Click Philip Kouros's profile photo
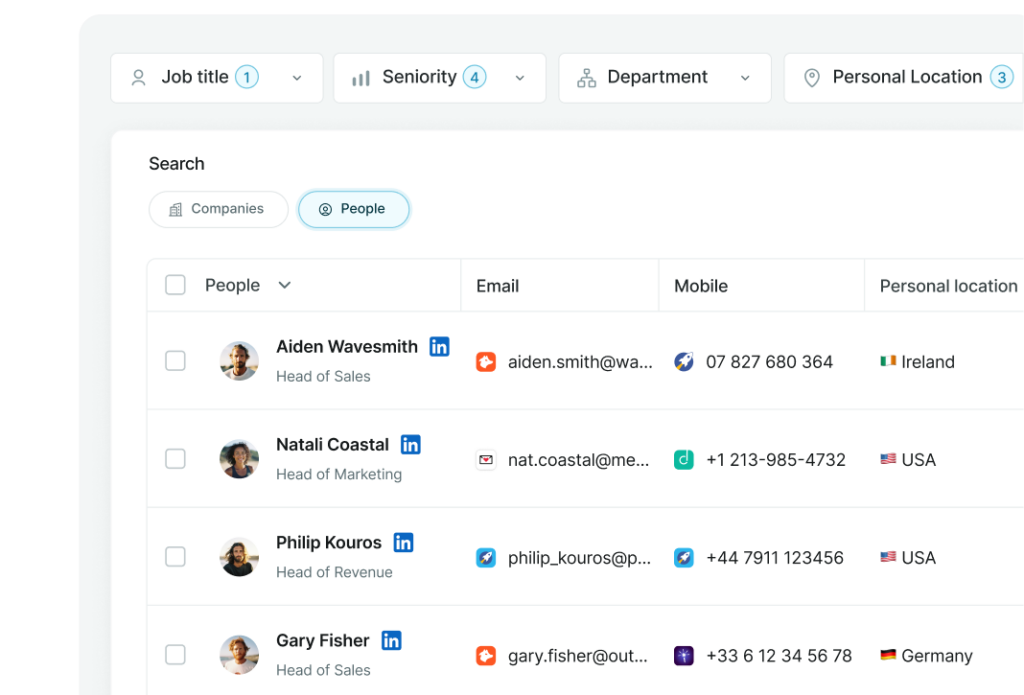Screen dimensions: 1024x695 click(239, 557)
